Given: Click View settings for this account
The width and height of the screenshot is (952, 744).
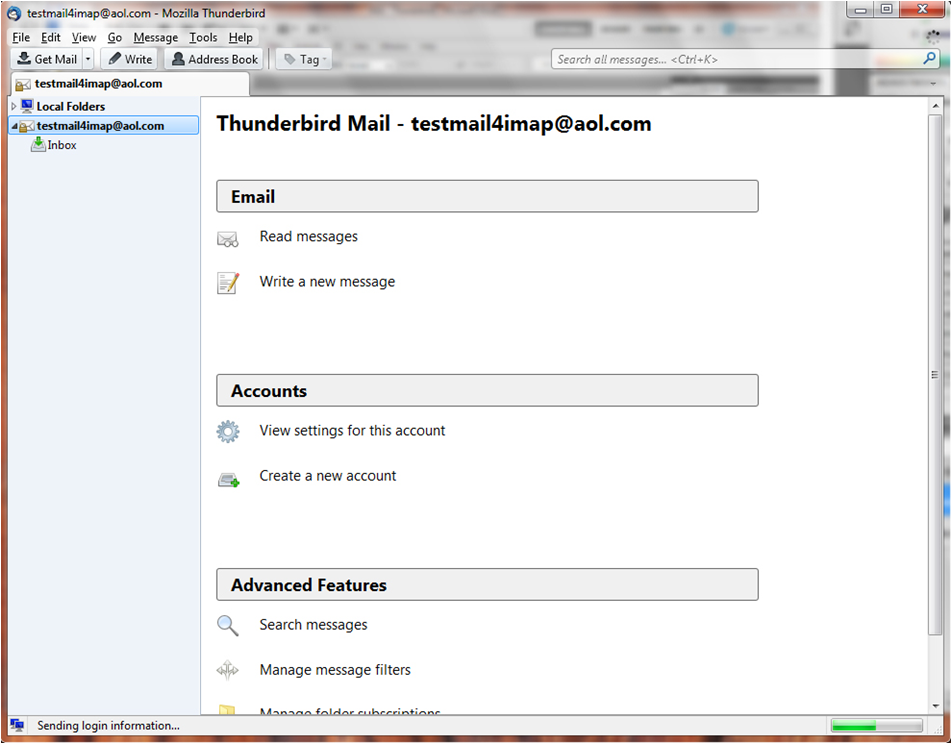Looking at the screenshot, I should 352,431.
